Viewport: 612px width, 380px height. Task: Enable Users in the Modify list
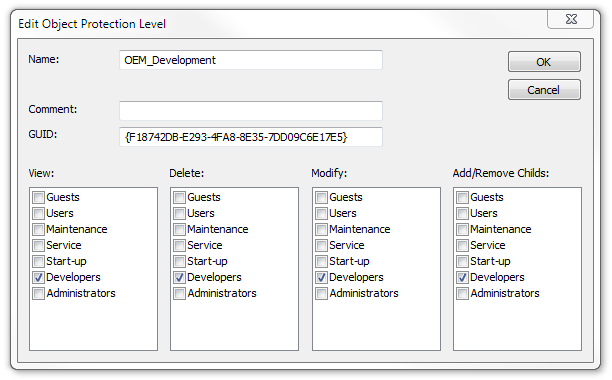321,213
